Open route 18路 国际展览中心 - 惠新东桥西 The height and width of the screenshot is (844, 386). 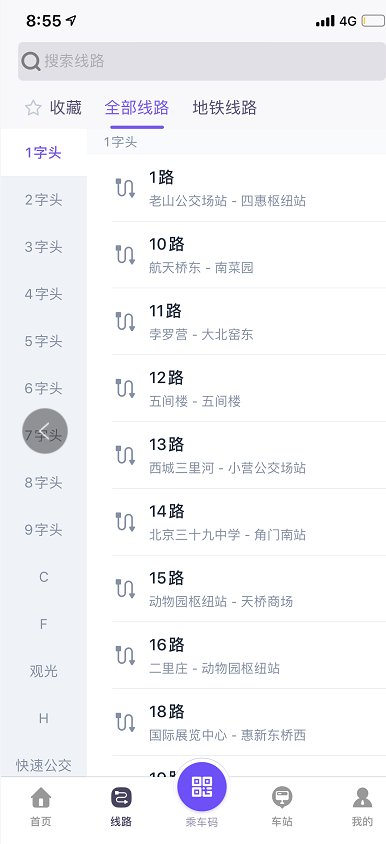point(249,722)
